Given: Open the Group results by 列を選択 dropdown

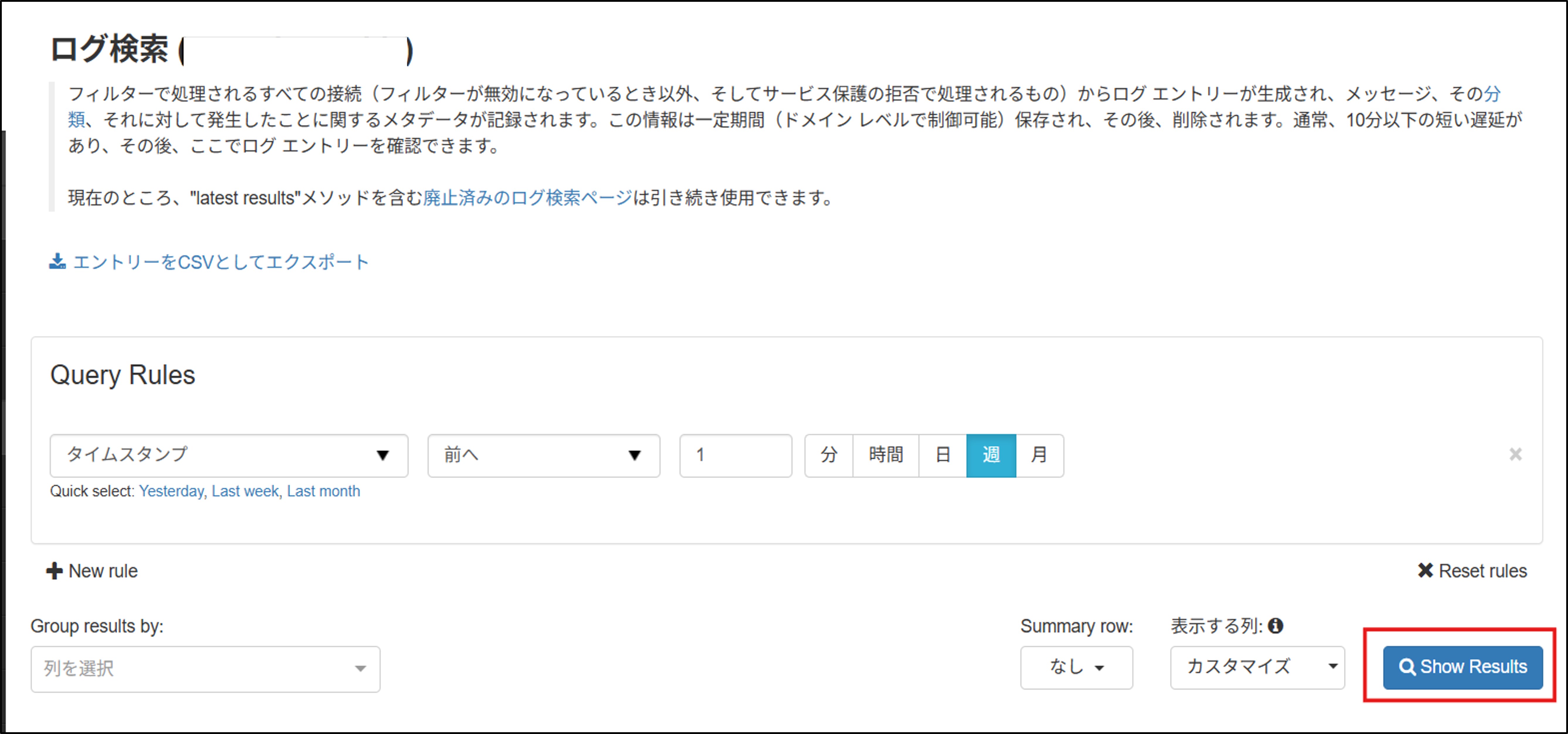Looking at the screenshot, I should [x=206, y=669].
